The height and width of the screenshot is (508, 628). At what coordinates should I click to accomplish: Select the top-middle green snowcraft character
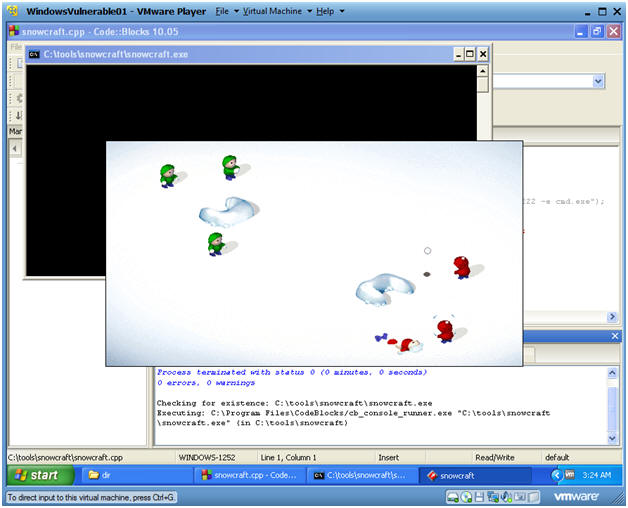click(230, 167)
